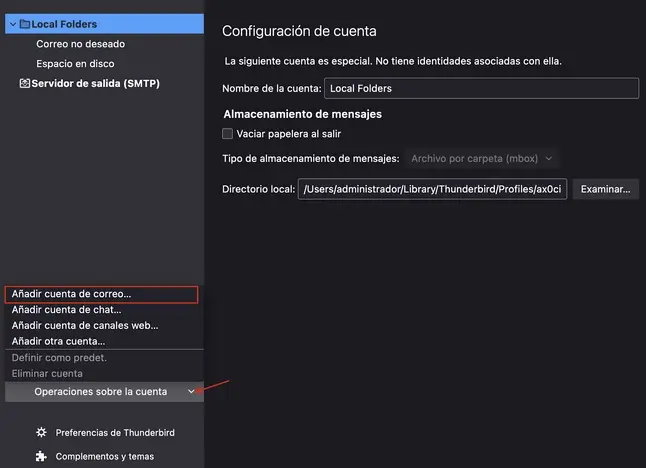Open Preferencias de Thunderbird link
This screenshot has height=468, width=646.
115,433
